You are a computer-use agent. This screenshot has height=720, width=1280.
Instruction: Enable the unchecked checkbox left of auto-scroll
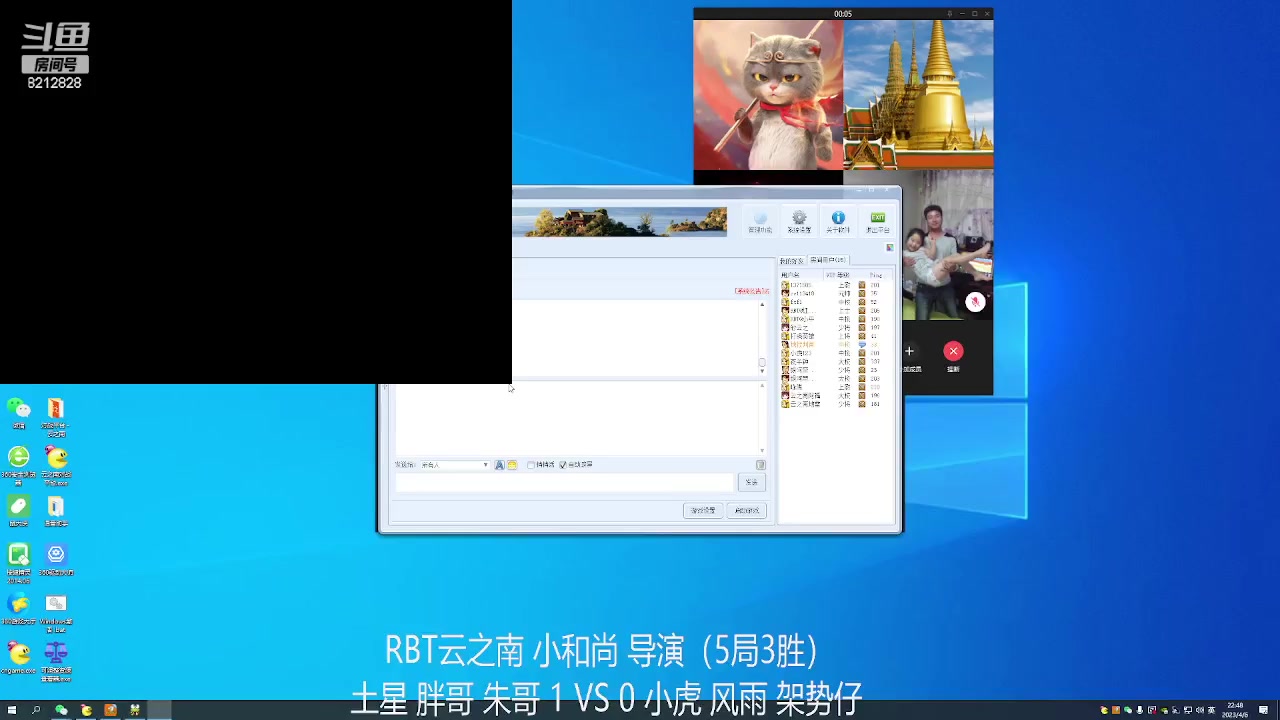531,464
